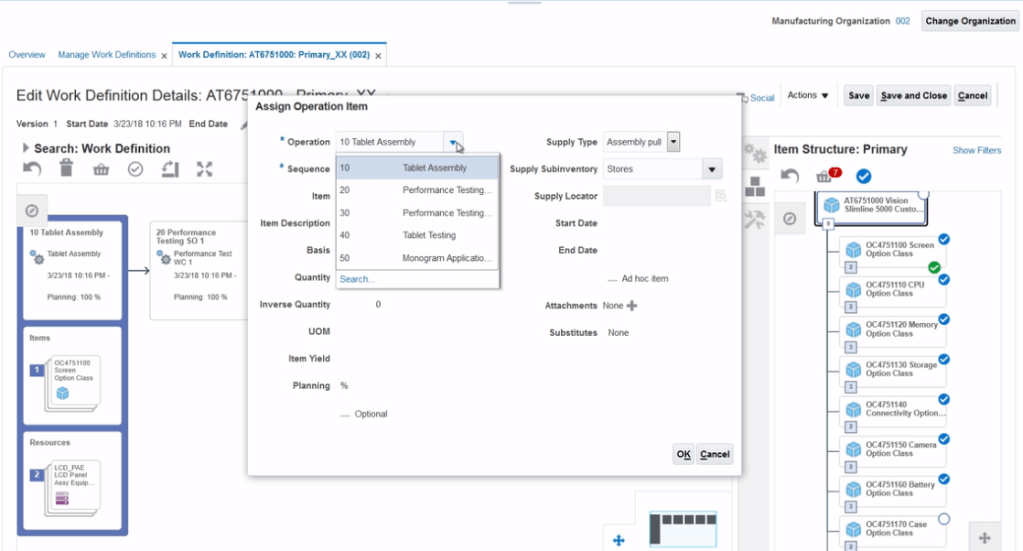The height and width of the screenshot is (551, 1023).
Task: Open the Actions menu
Action: [808, 96]
